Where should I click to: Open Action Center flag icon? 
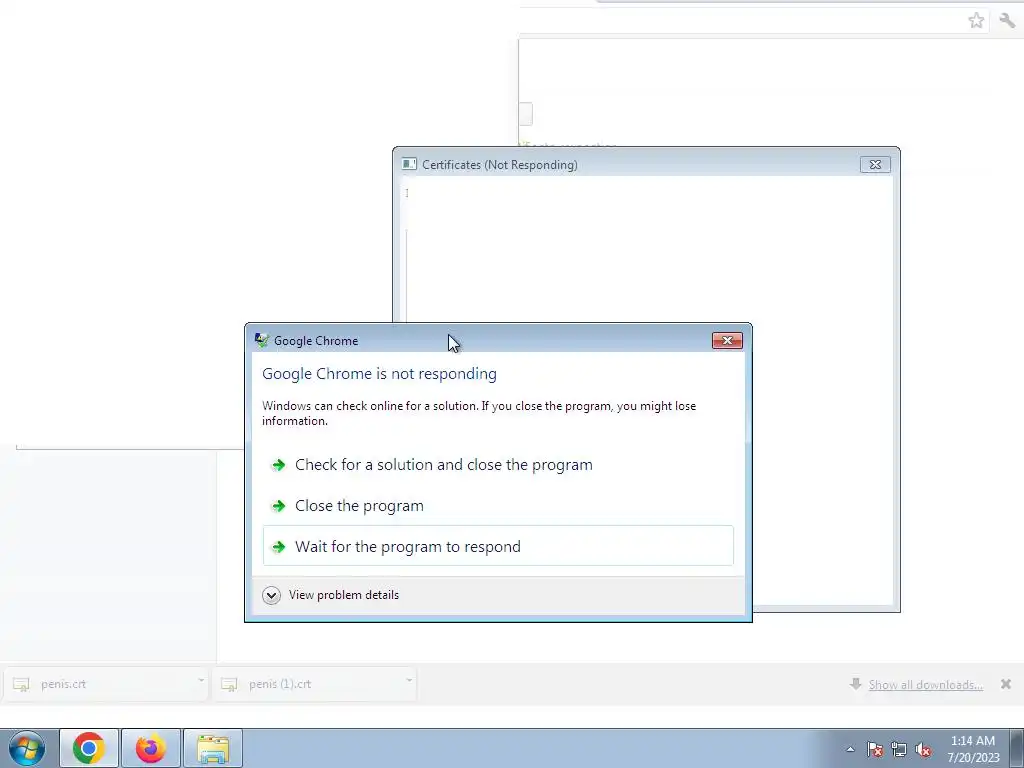pos(875,749)
